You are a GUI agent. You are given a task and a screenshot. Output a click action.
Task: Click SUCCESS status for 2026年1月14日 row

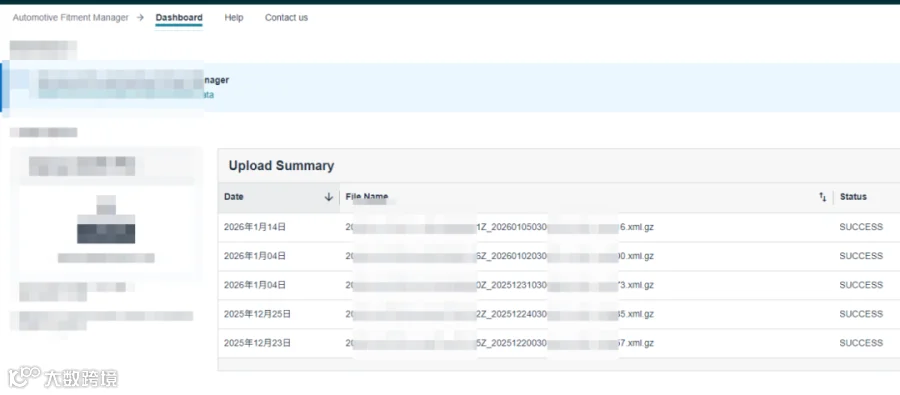861,227
